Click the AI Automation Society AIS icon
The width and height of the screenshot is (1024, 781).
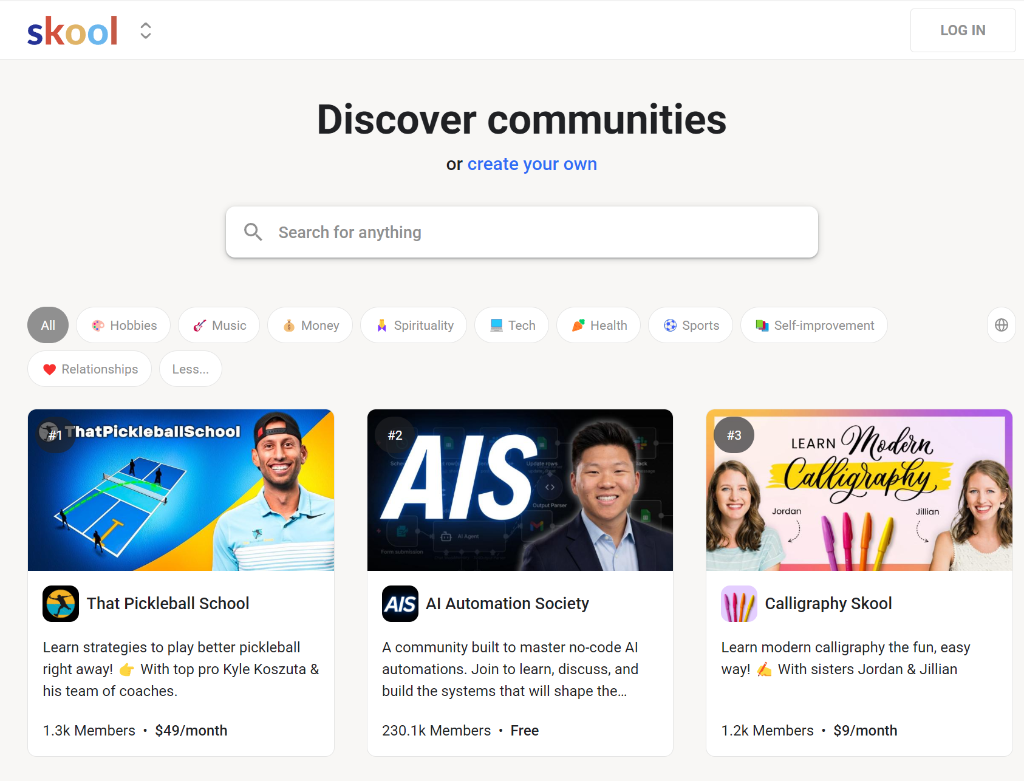click(x=399, y=603)
